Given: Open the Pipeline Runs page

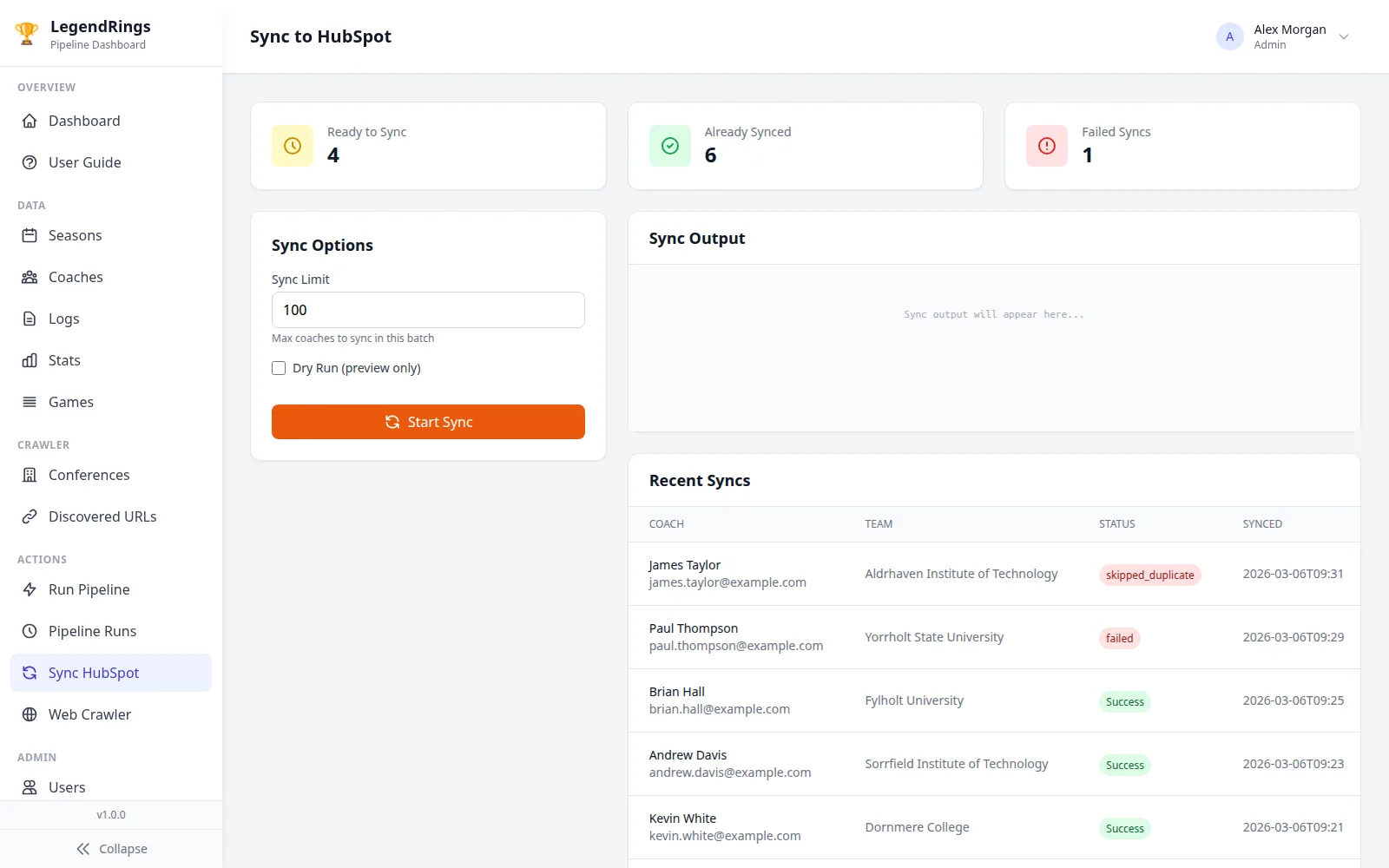Looking at the screenshot, I should [x=111, y=631].
